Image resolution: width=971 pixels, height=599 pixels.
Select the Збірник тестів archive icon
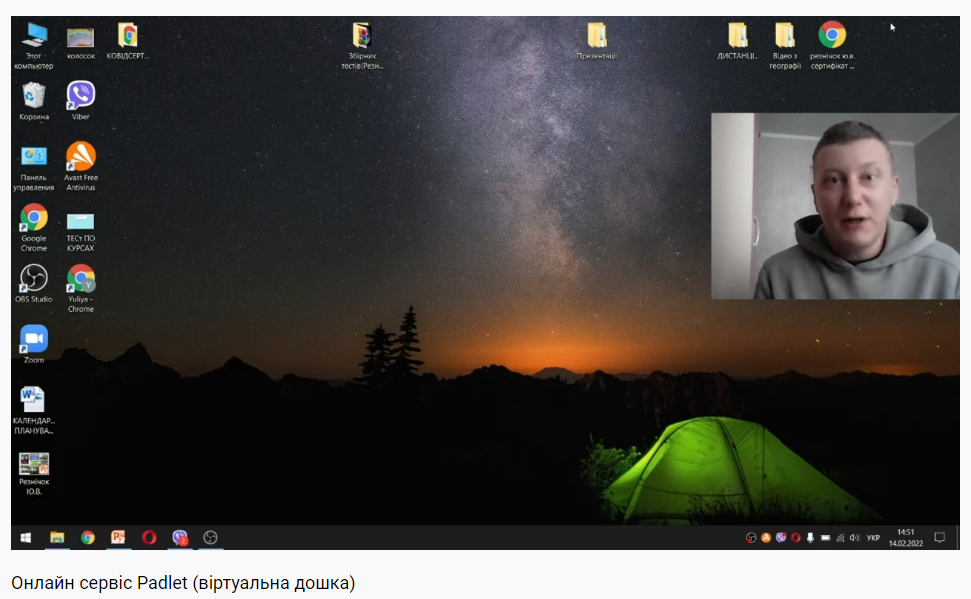click(x=362, y=45)
